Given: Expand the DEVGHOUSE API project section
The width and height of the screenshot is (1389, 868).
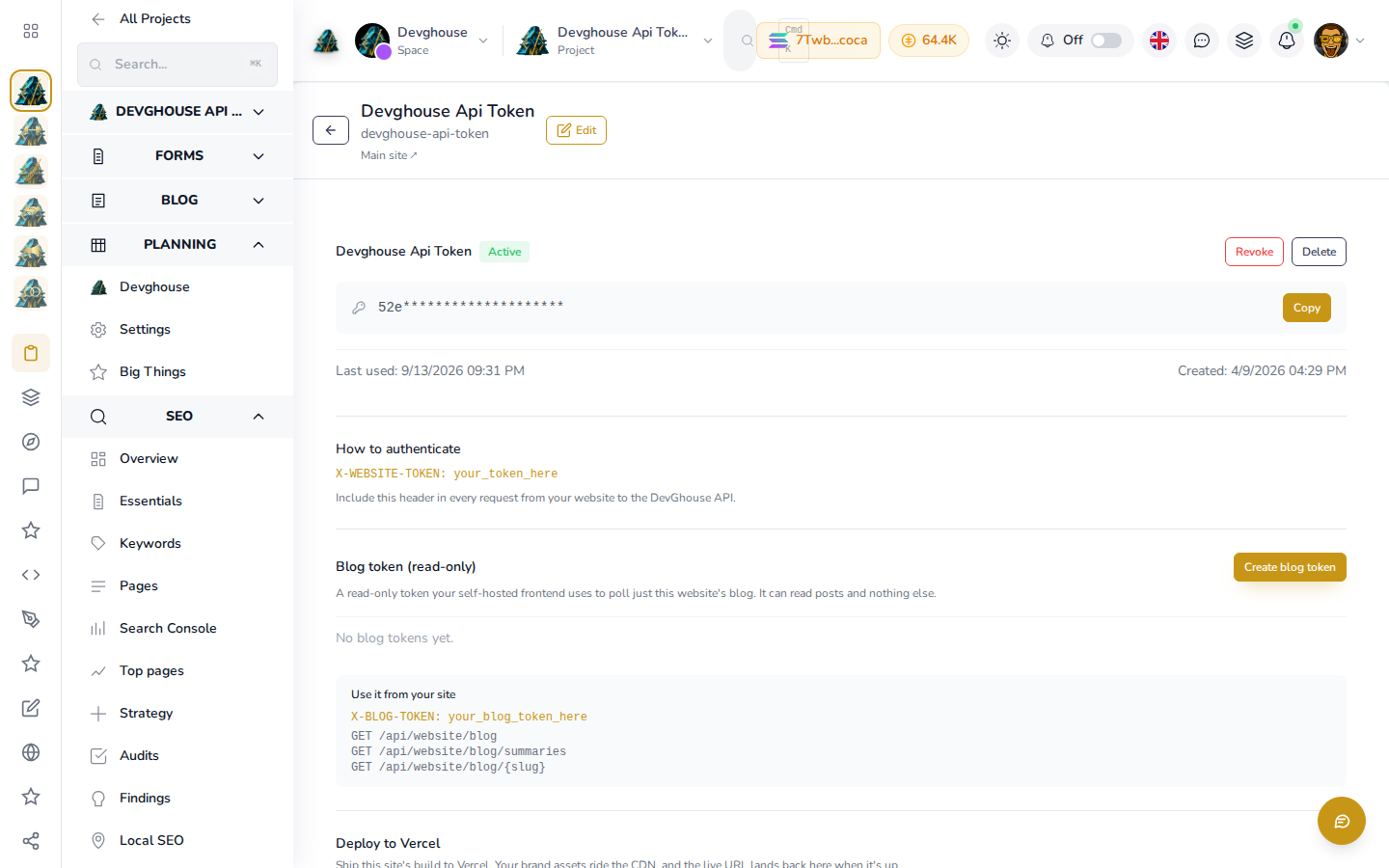Looking at the screenshot, I should coord(177,112).
